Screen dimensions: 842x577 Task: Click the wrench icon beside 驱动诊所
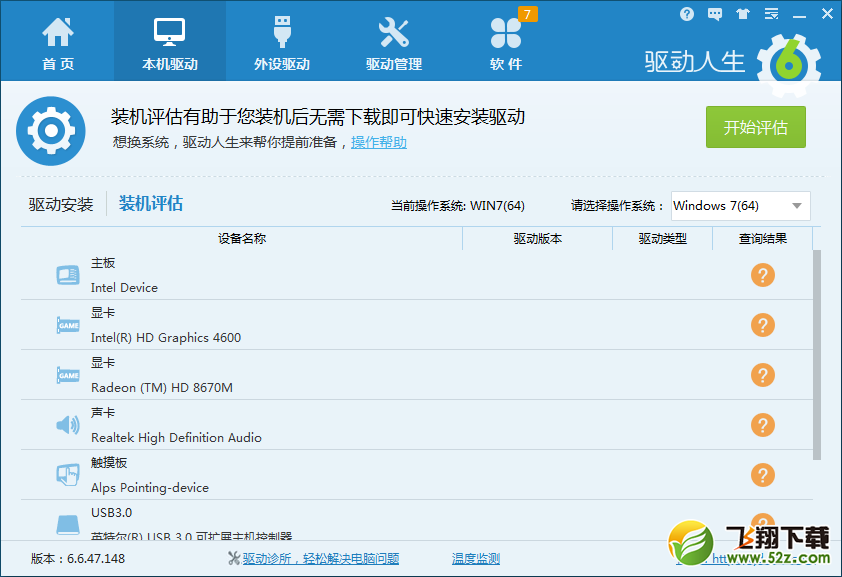pos(234,559)
